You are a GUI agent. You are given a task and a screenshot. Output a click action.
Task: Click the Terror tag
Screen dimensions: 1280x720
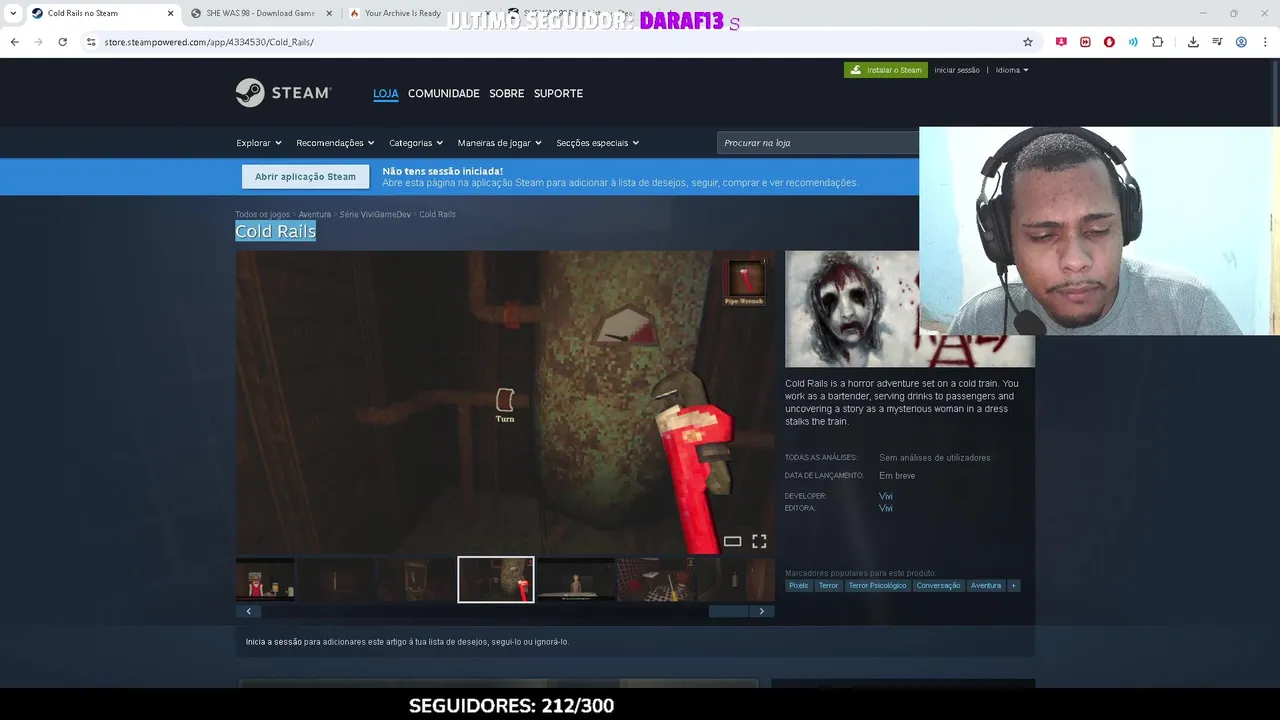coord(828,586)
